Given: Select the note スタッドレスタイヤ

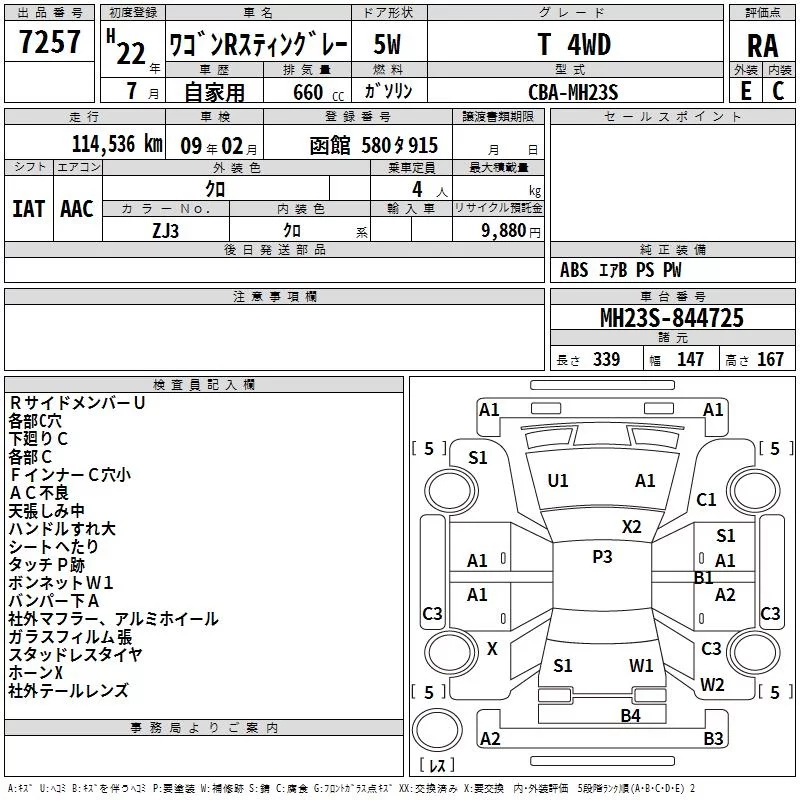Looking at the screenshot, I should coord(76,655).
